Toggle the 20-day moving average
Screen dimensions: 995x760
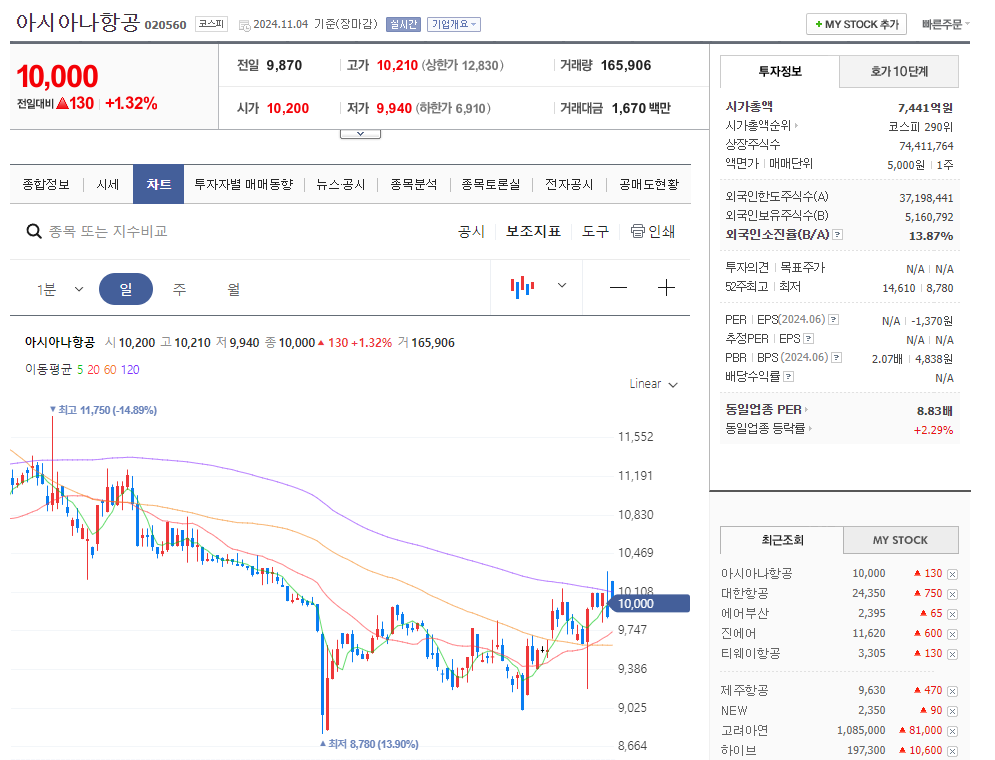[x=93, y=370]
